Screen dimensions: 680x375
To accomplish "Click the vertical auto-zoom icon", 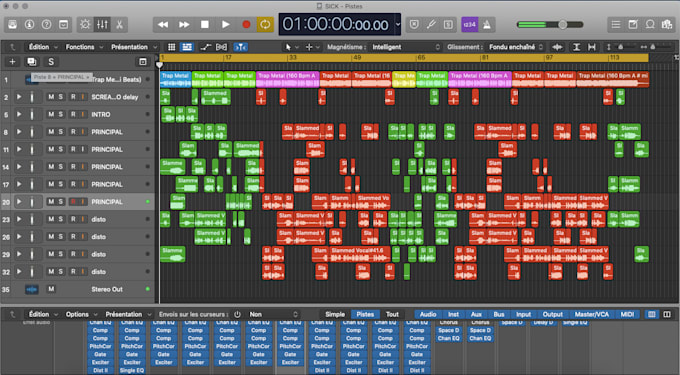I will coord(576,47).
